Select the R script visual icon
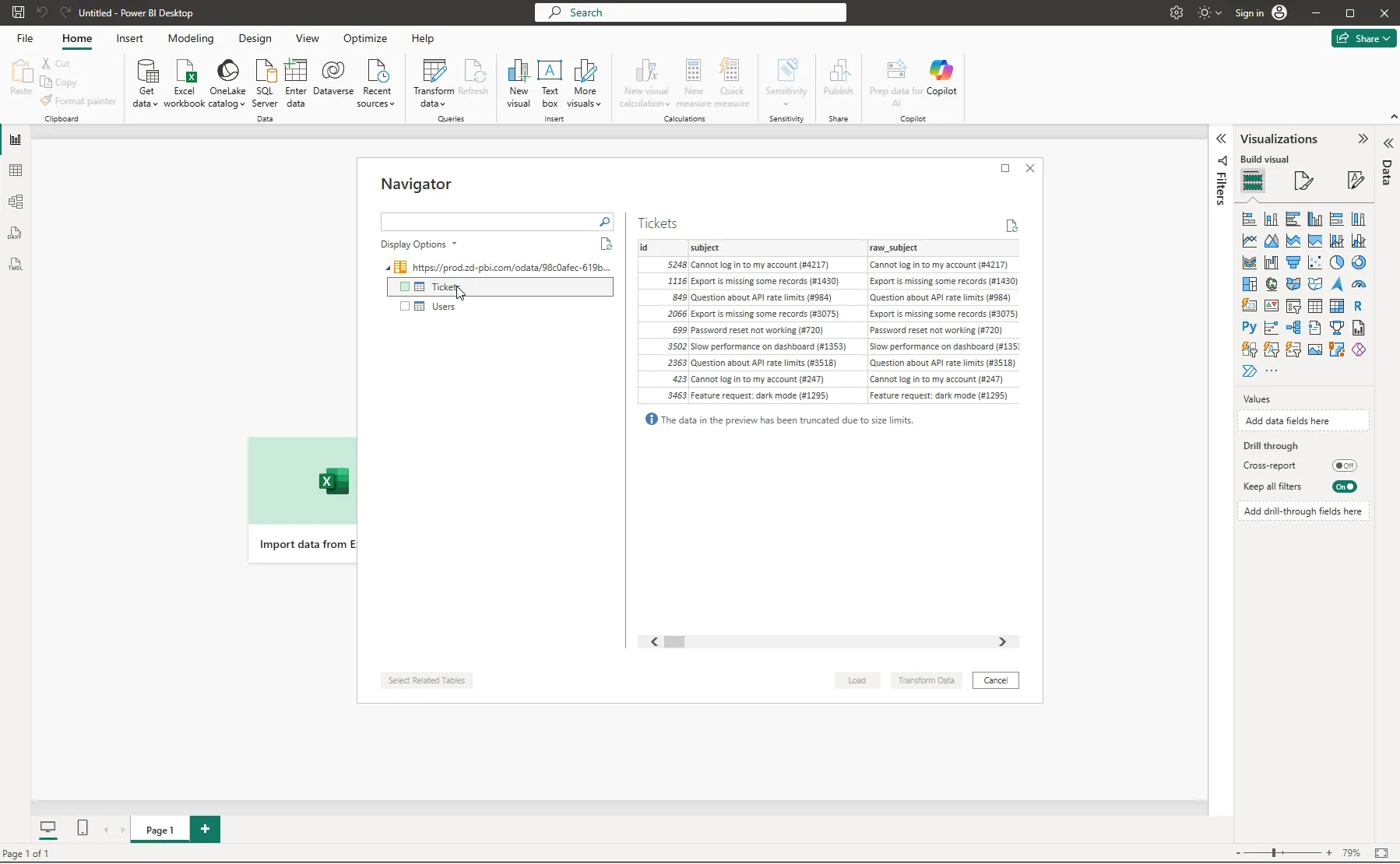 pos(1358,306)
